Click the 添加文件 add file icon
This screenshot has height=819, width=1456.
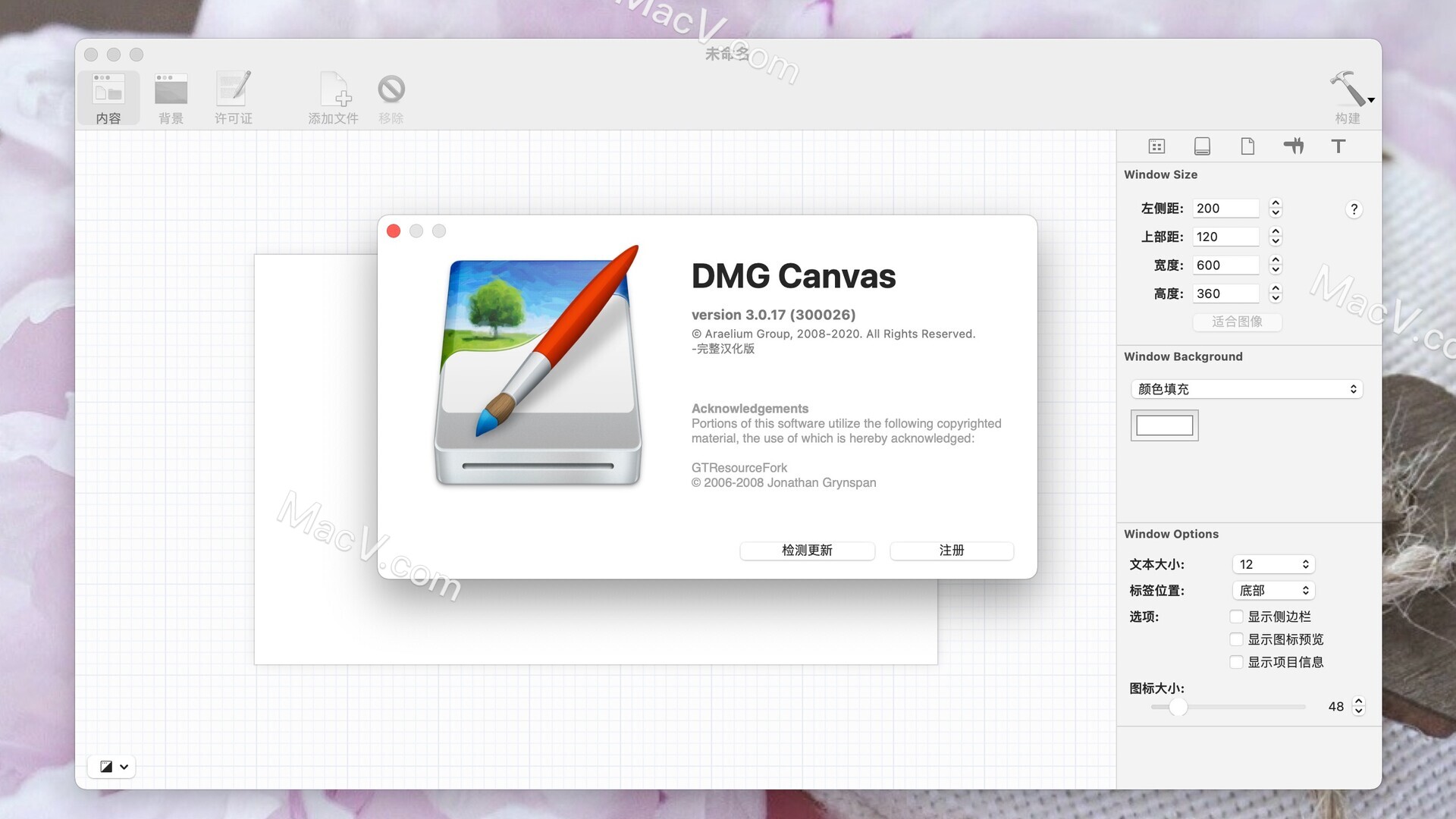tap(334, 89)
